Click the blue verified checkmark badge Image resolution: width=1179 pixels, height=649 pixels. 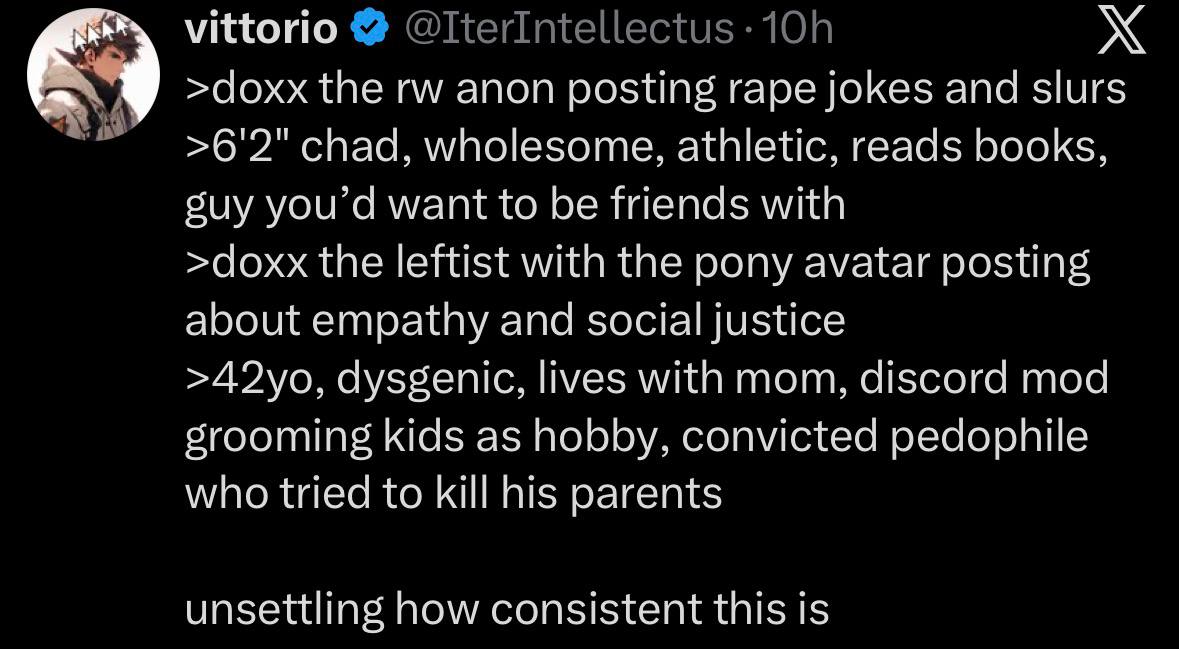pos(366,30)
